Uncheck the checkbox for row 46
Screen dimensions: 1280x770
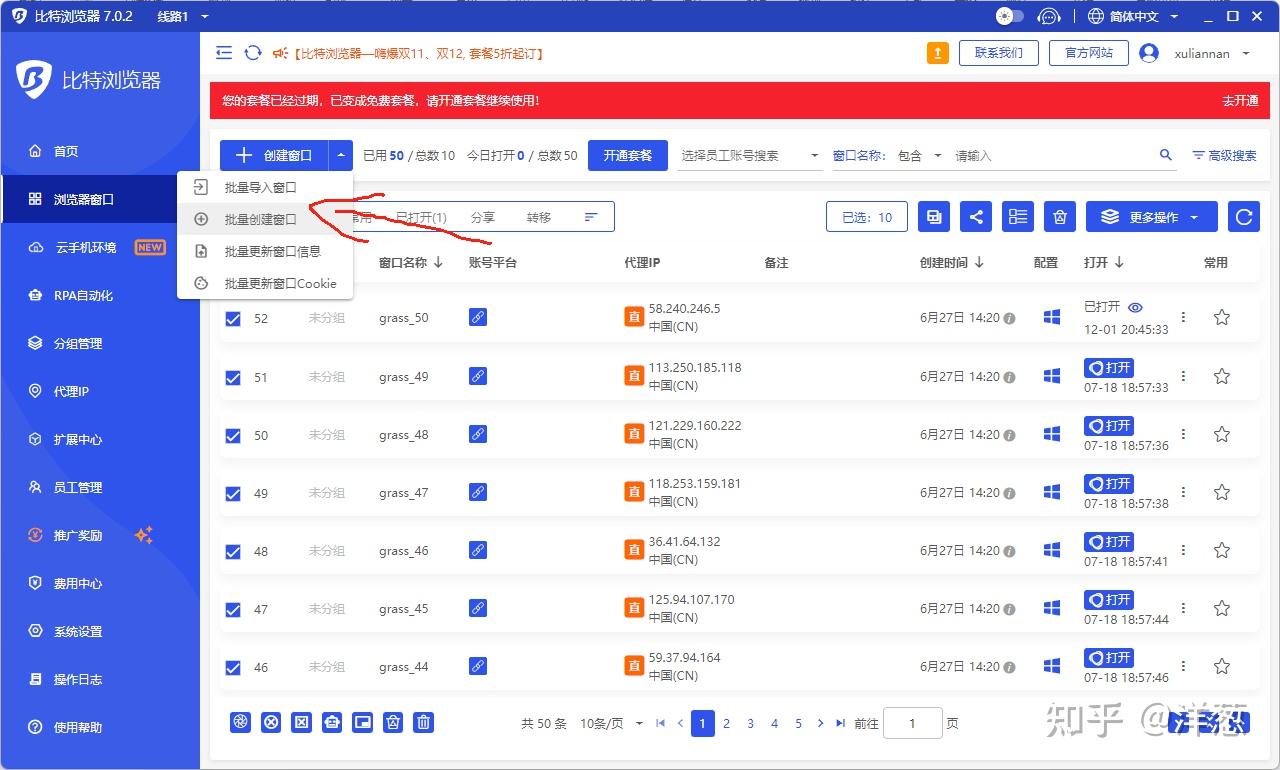[x=233, y=668]
